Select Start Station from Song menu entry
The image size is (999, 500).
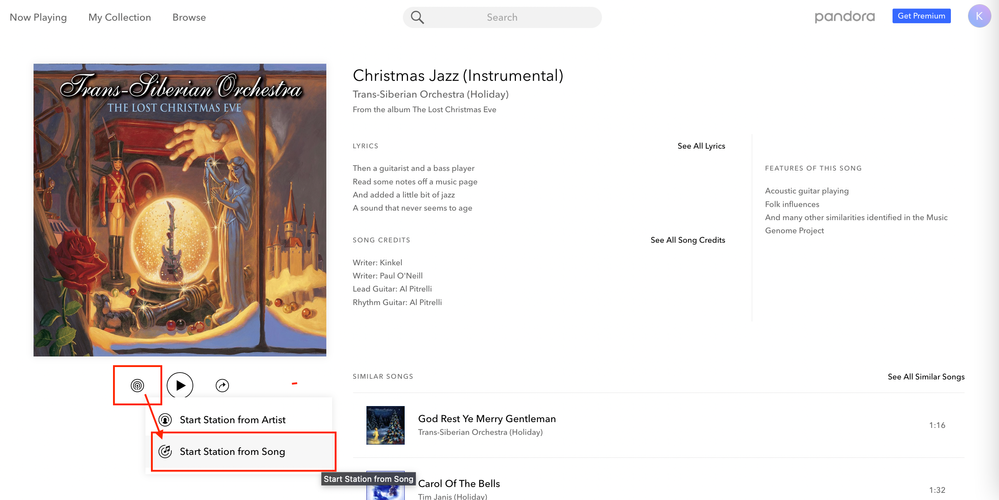[243, 452]
